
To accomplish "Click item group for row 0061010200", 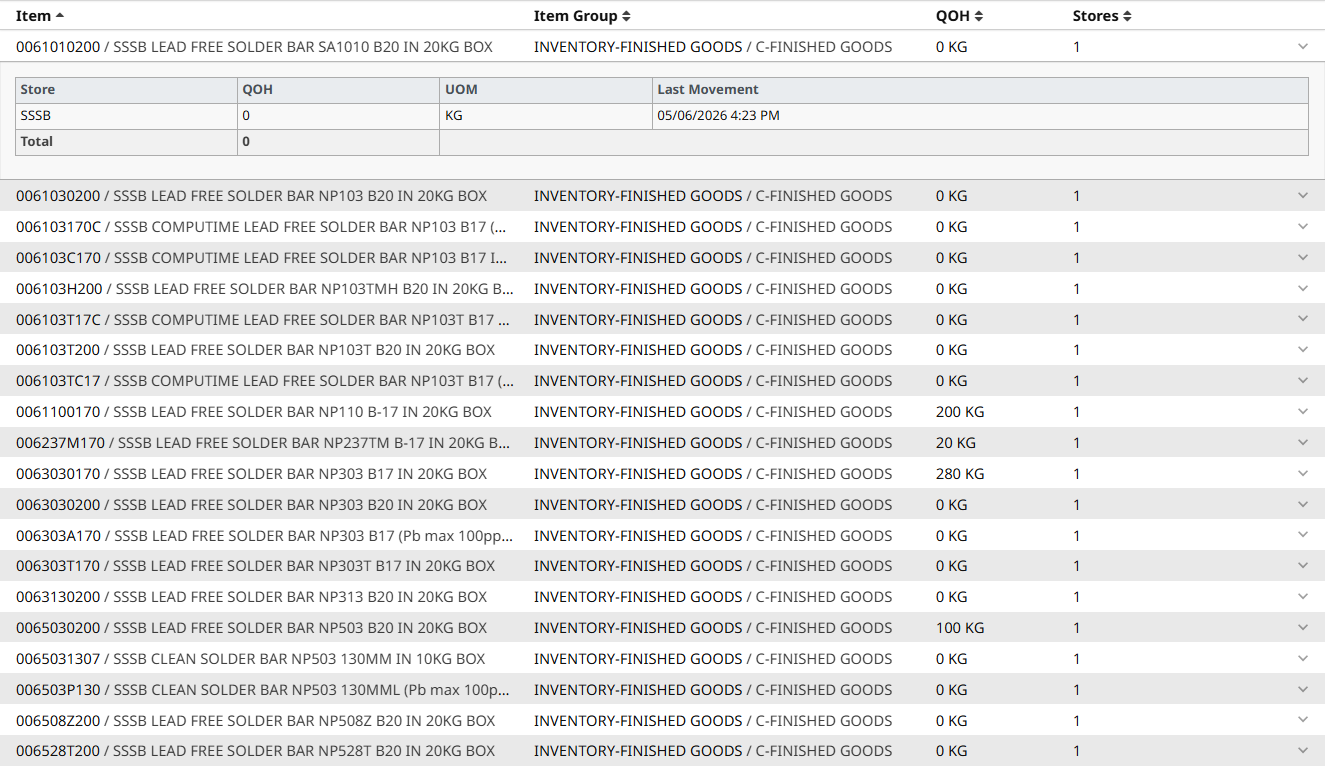I will (713, 47).
